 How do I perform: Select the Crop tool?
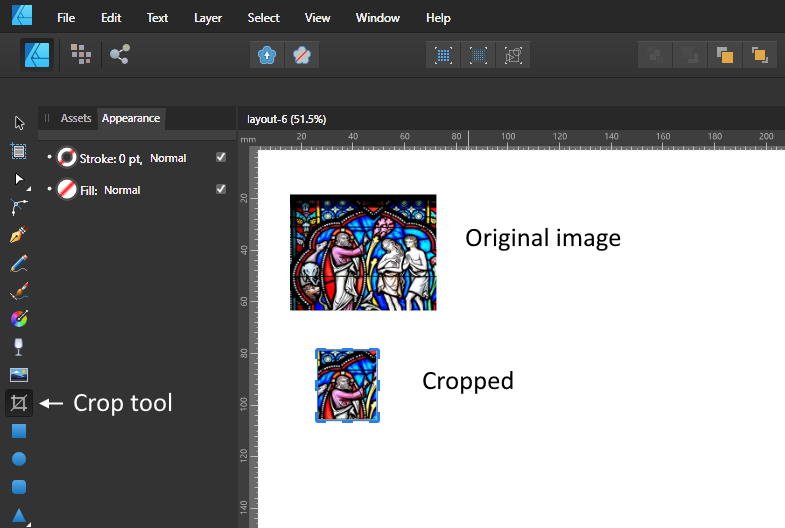(x=19, y=403)
